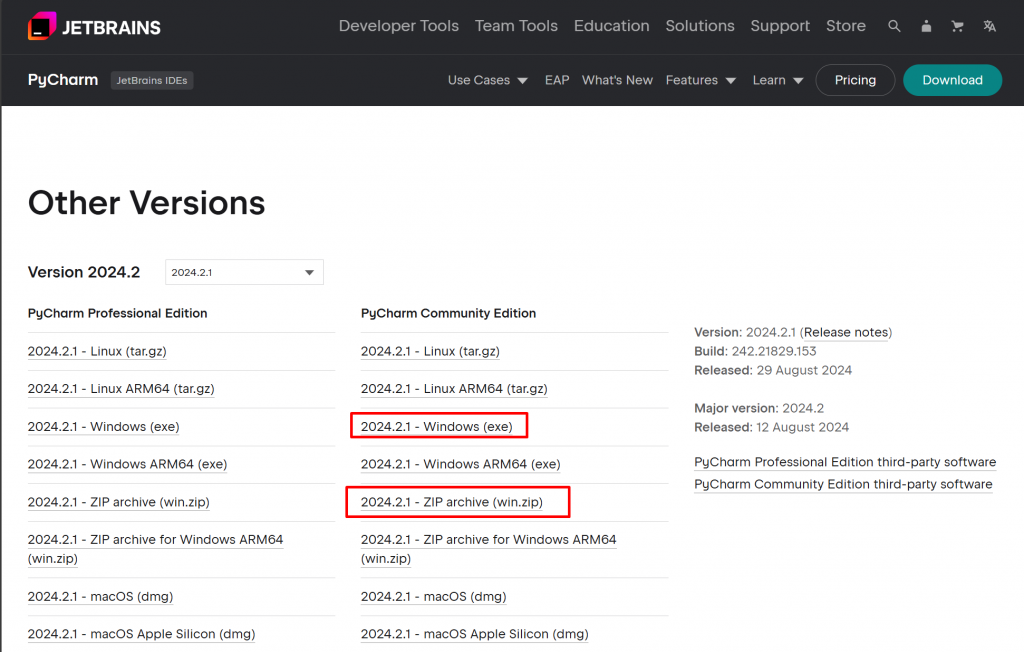Open the Team Tools menu
Viewport: 1024px width, 652px height.
pos(516,26)
